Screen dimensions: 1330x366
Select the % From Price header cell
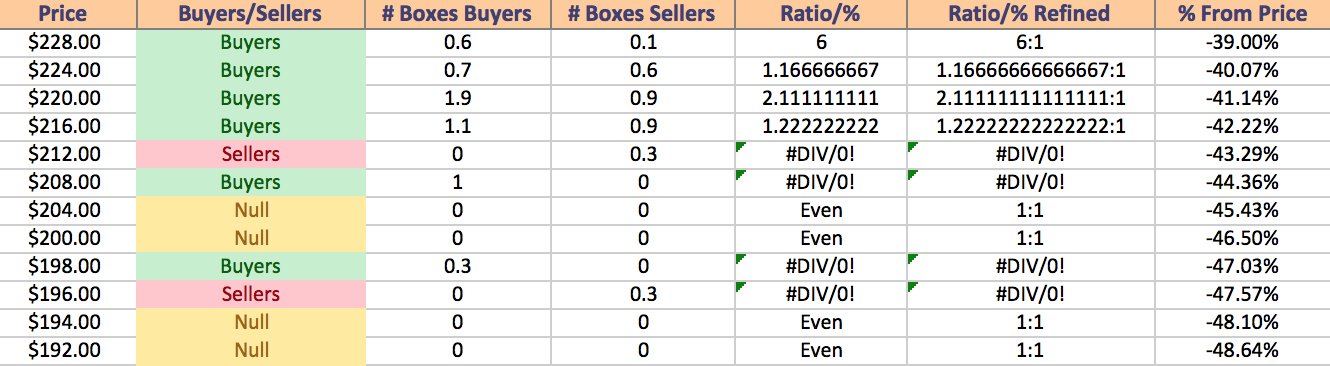1242,14
